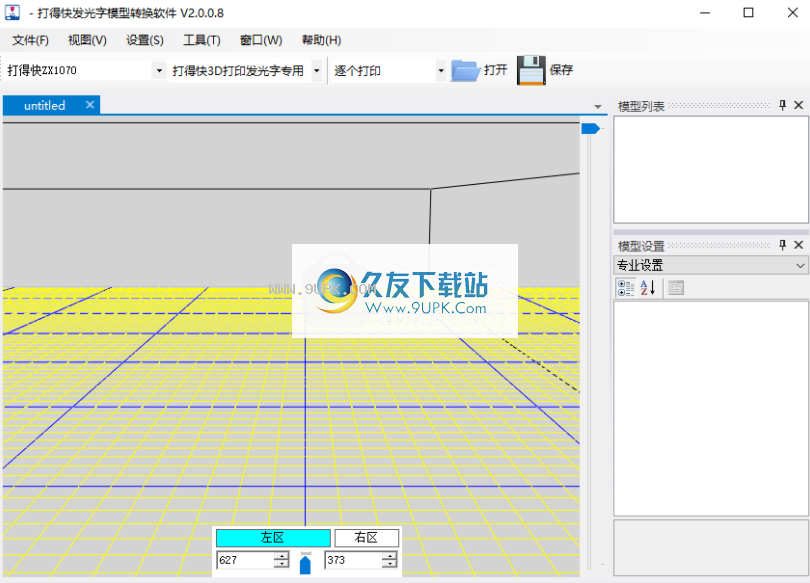Image resolution: width=810 pixels, height=583 pixels.
Task: Open the 设置(S) menu
Action: [145, 40]
